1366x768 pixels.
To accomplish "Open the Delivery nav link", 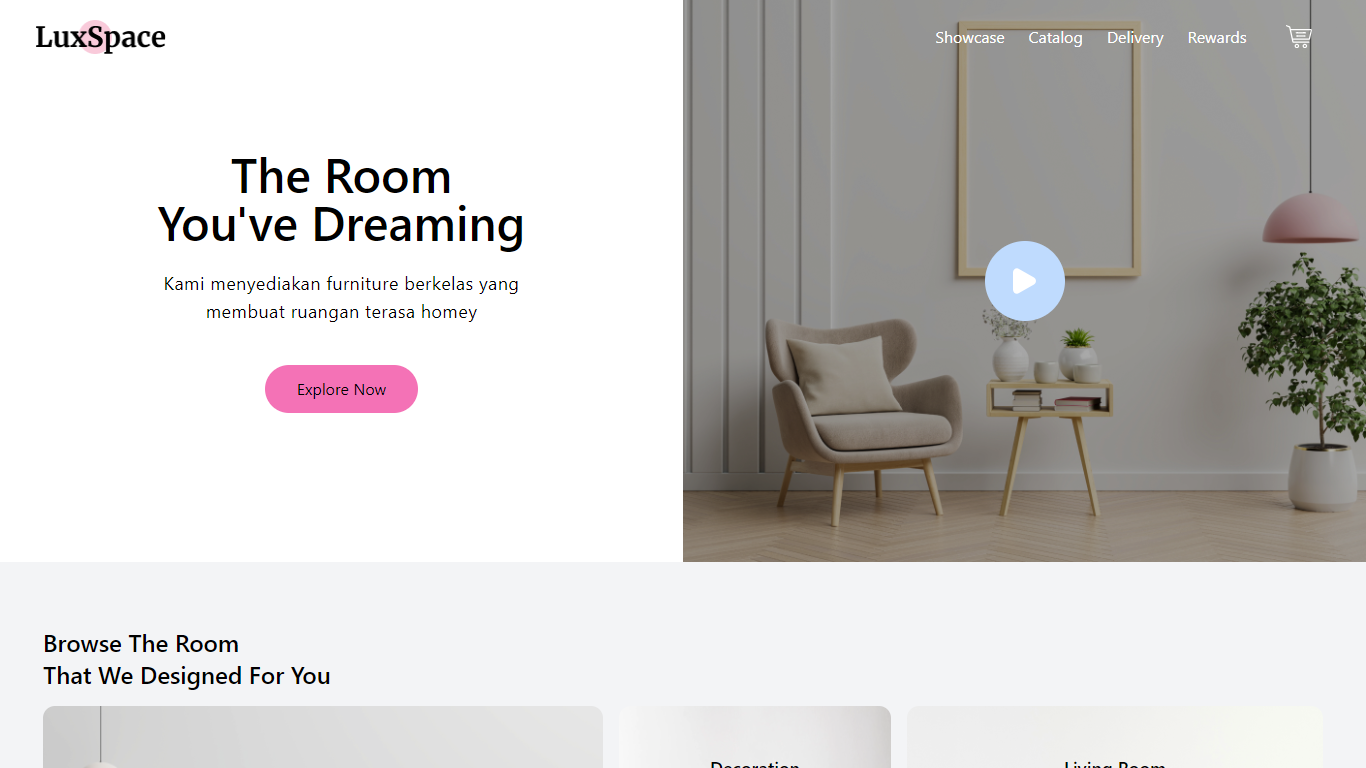I will 1135,38.
